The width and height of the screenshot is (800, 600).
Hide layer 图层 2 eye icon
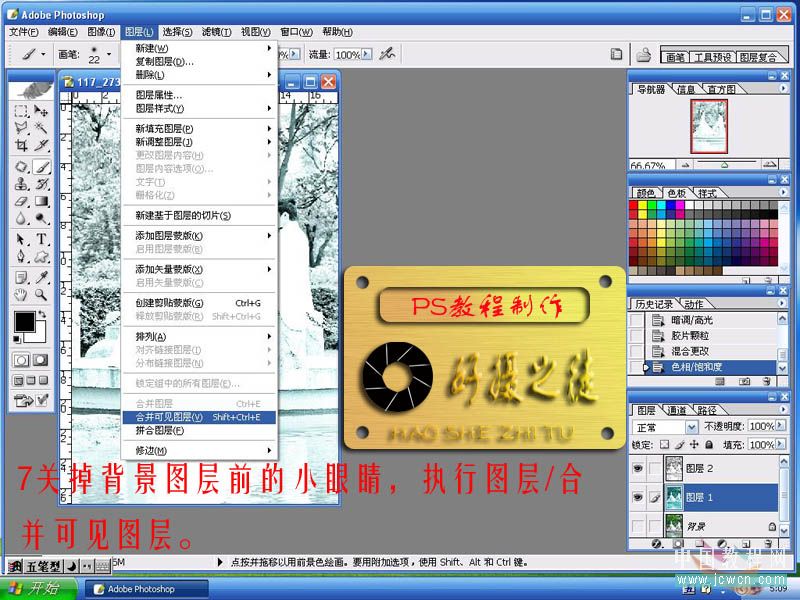coord(638,468)
